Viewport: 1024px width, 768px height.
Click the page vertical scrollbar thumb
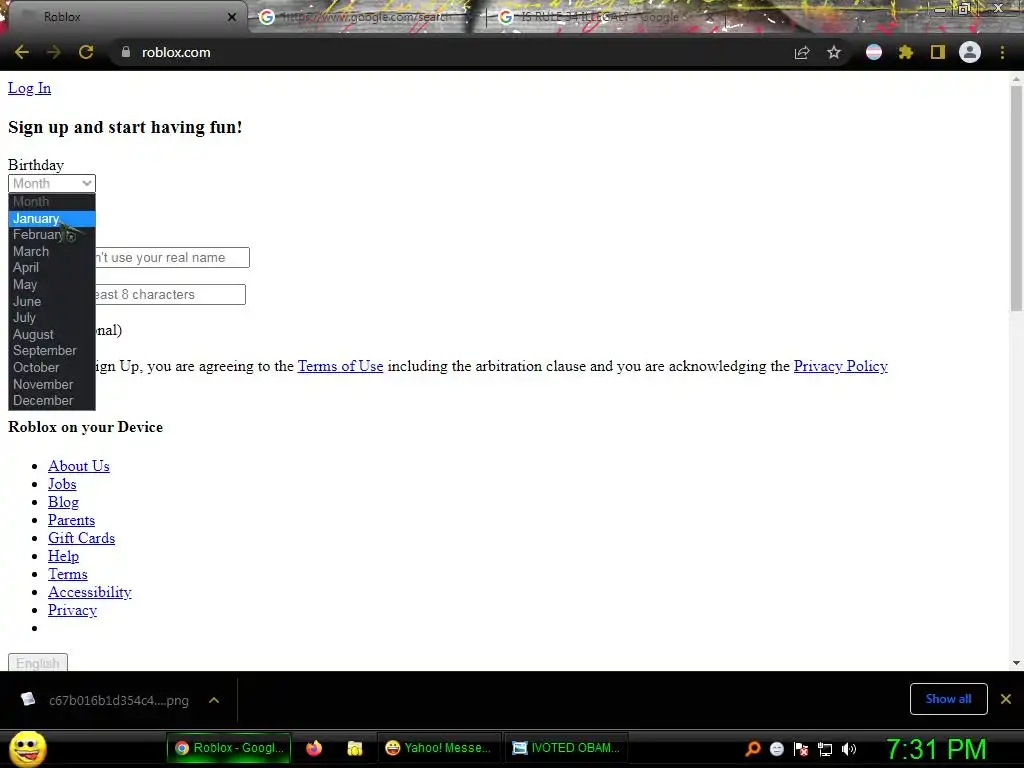click(x=1016, y=197)
